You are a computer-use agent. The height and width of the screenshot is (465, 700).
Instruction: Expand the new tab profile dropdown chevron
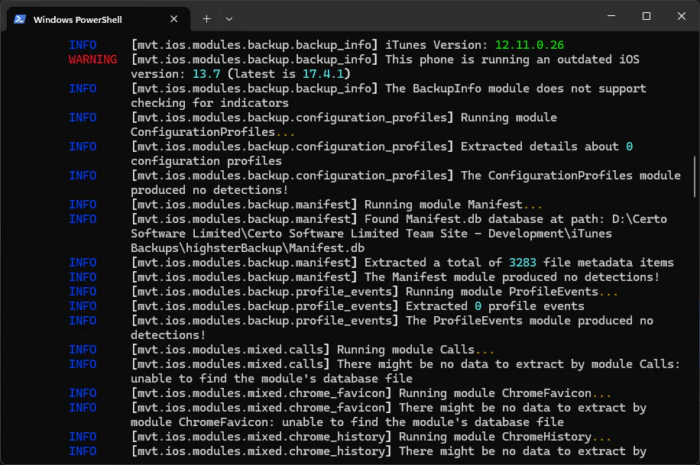coord(229,18)
